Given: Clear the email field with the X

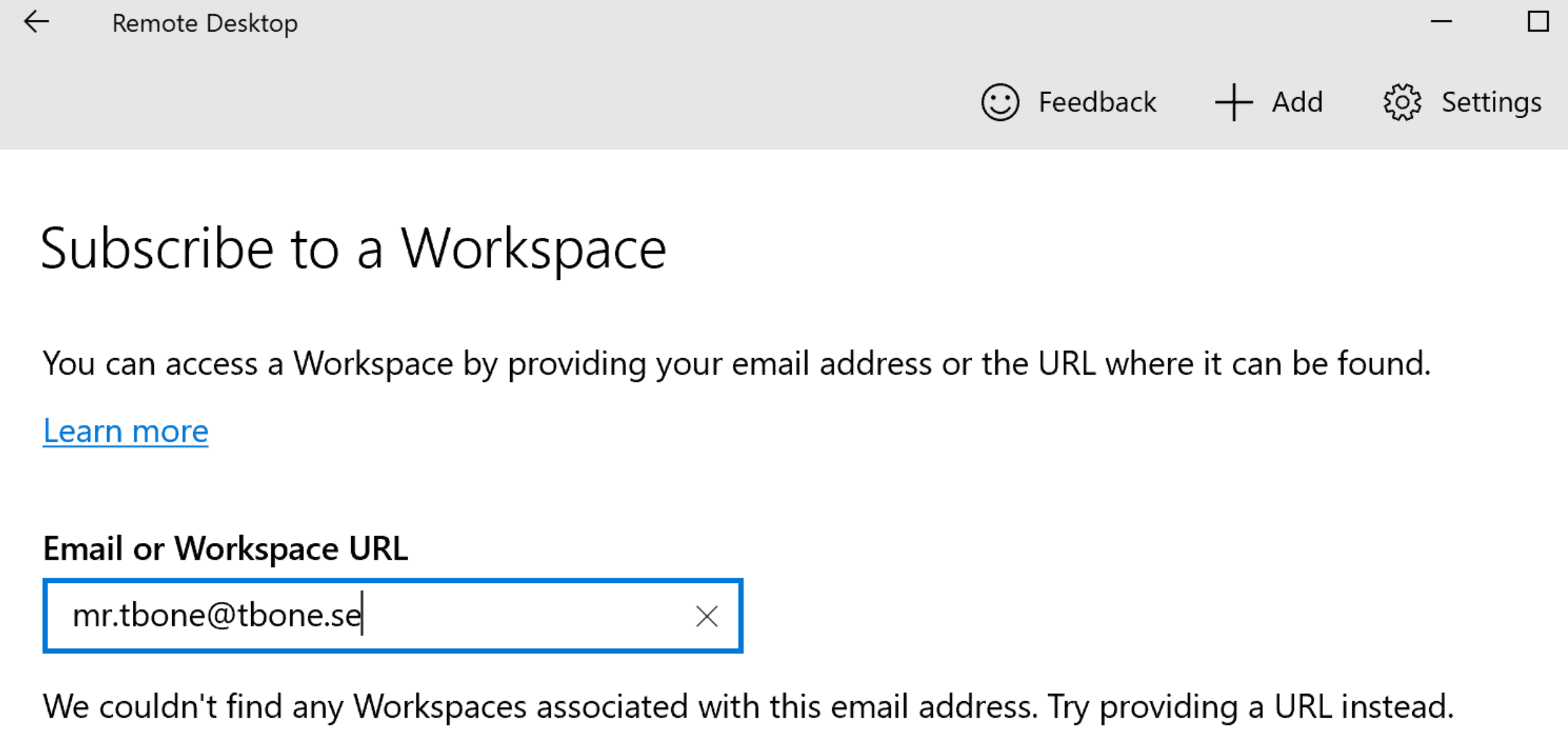Looking at the screenshot, I should (x=707, y=616).
